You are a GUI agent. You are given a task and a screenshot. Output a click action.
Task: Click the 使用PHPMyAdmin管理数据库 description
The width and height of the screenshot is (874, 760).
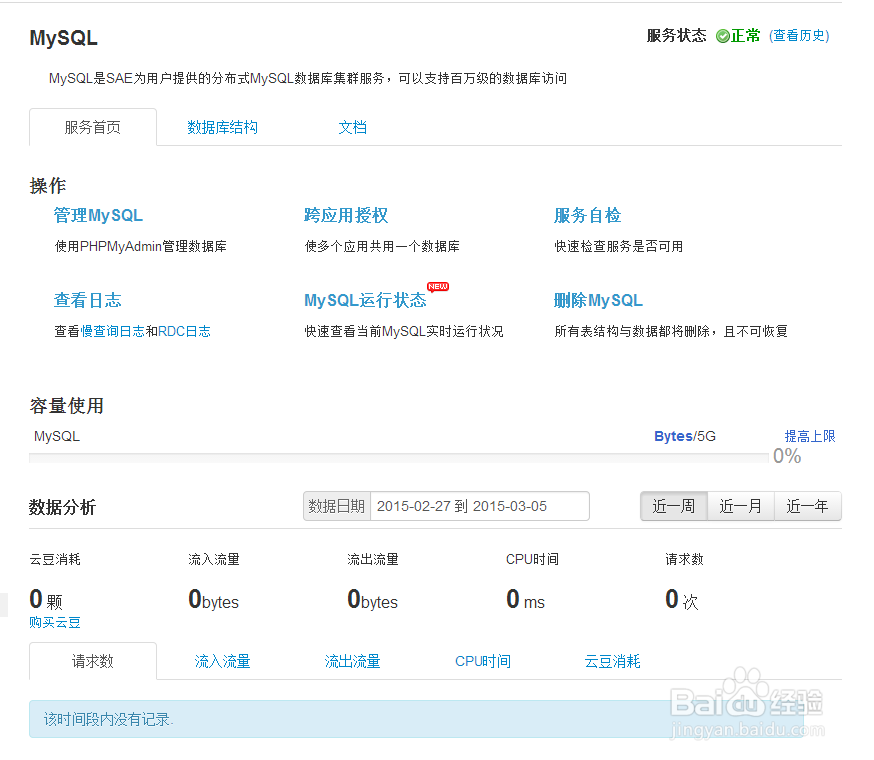coord(140,246)
